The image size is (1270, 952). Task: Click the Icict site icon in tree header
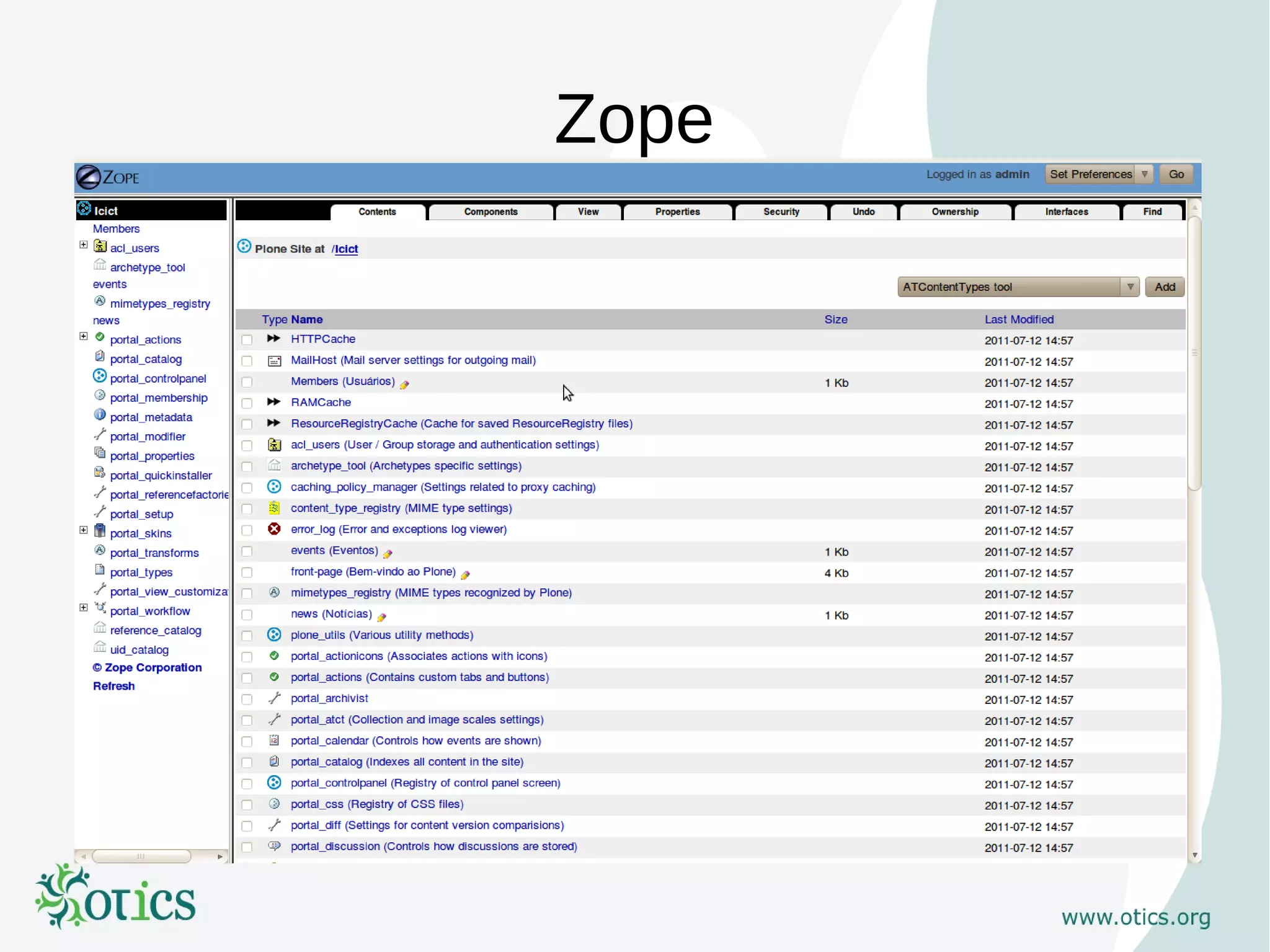pos(84,209)
